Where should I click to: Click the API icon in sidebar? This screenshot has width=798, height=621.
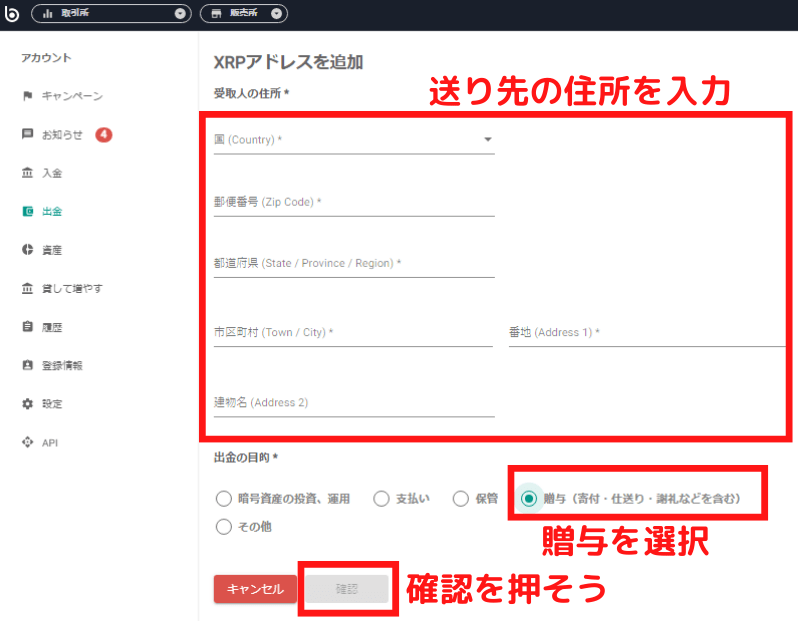click(27, 442)
